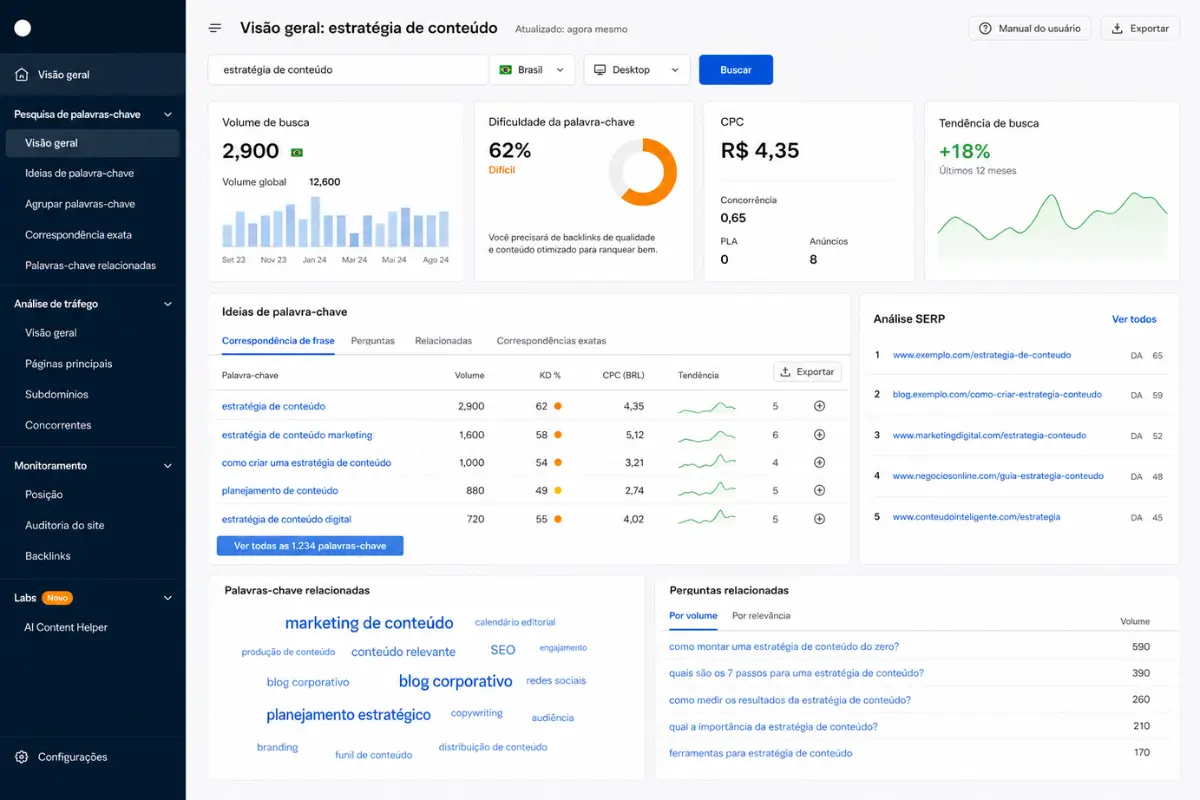Collapse the Pesquisa de palavras-chave section

coord(168,115)
